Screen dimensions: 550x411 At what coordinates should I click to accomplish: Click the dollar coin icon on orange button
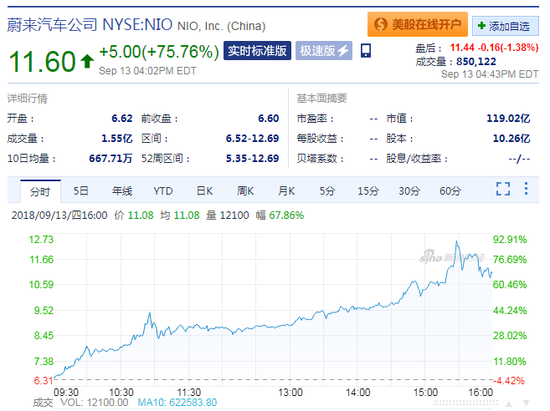pos(380,24)
